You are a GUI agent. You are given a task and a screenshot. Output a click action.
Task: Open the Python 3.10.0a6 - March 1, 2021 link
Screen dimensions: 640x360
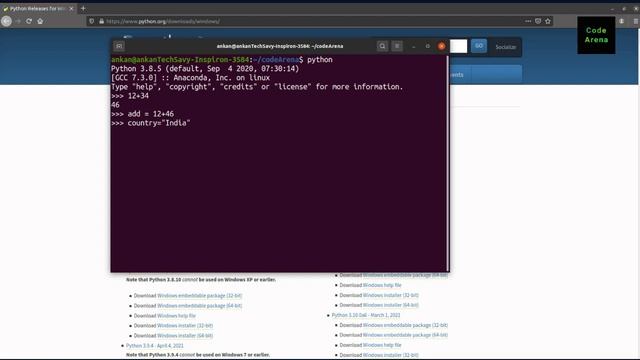(366, 315)
